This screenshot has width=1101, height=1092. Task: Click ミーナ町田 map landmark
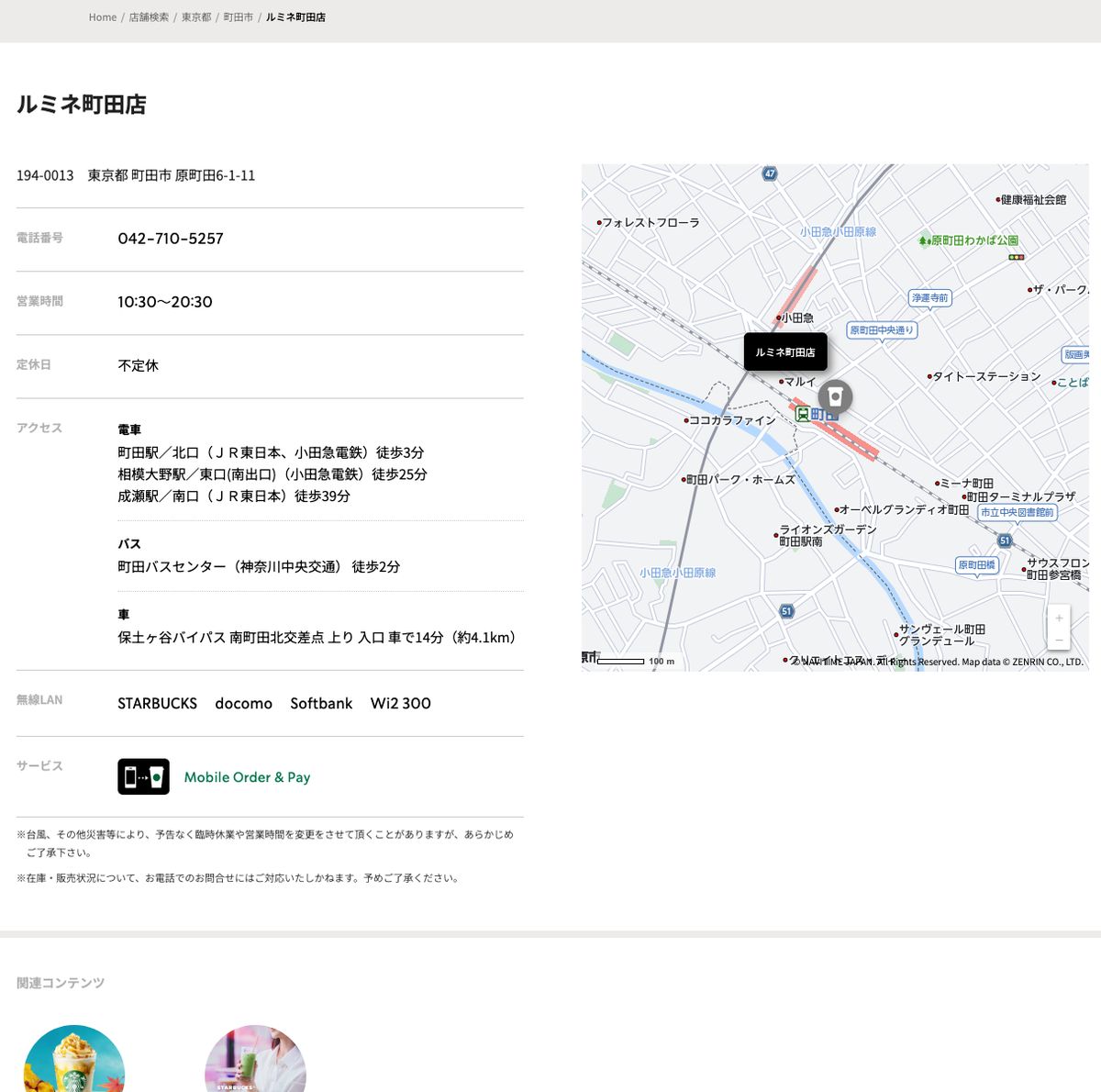(964, 484)
